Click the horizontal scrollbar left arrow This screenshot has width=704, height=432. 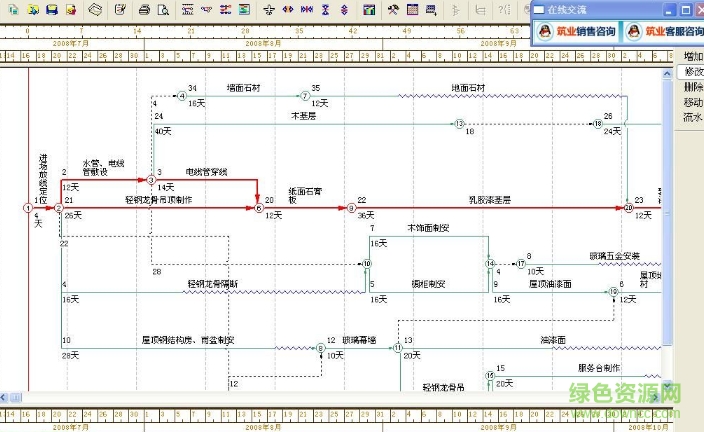point(4,397)
